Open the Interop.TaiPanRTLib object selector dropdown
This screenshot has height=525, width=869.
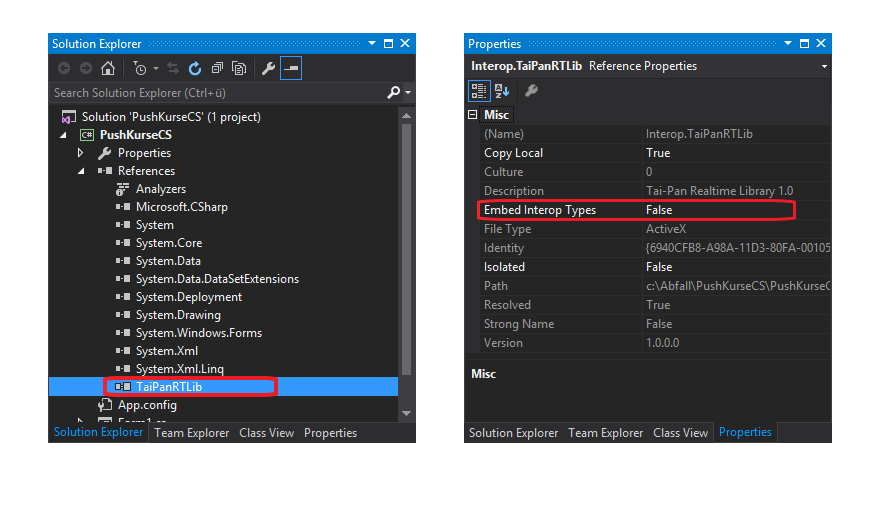824,67
